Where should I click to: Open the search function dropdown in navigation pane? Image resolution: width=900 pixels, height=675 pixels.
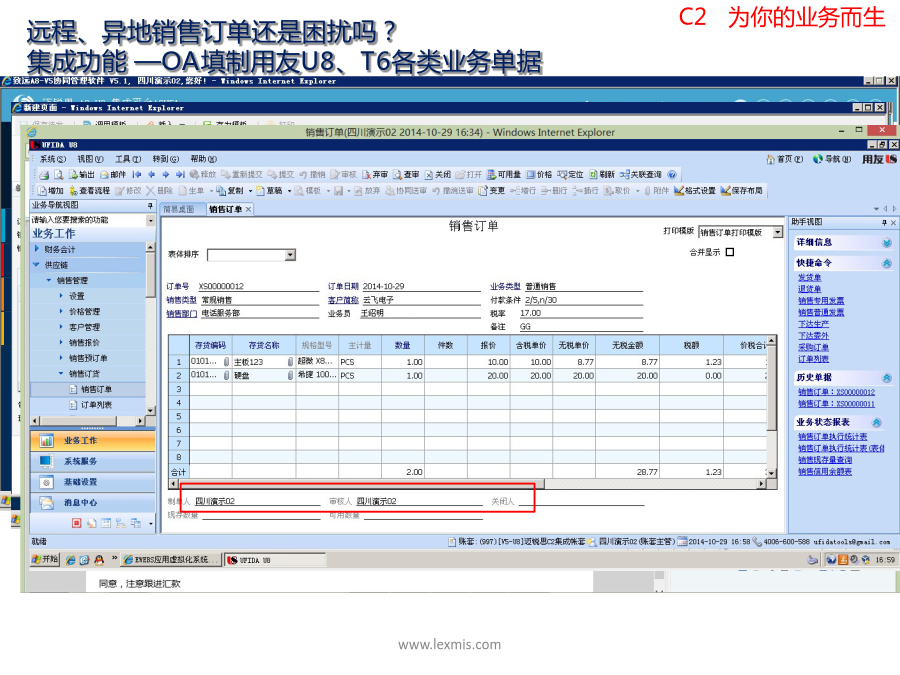tap(150, 220)
